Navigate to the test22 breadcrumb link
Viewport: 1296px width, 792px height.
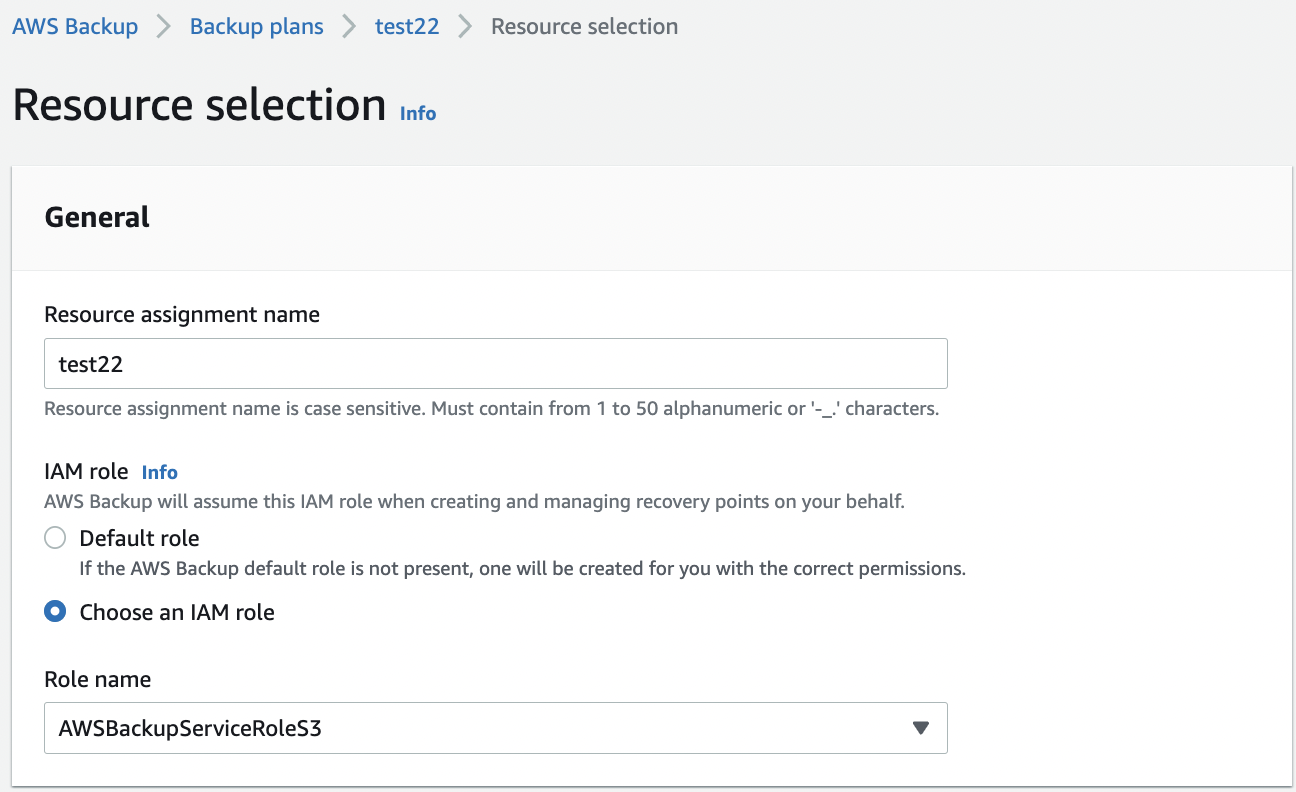click(407, 27)
